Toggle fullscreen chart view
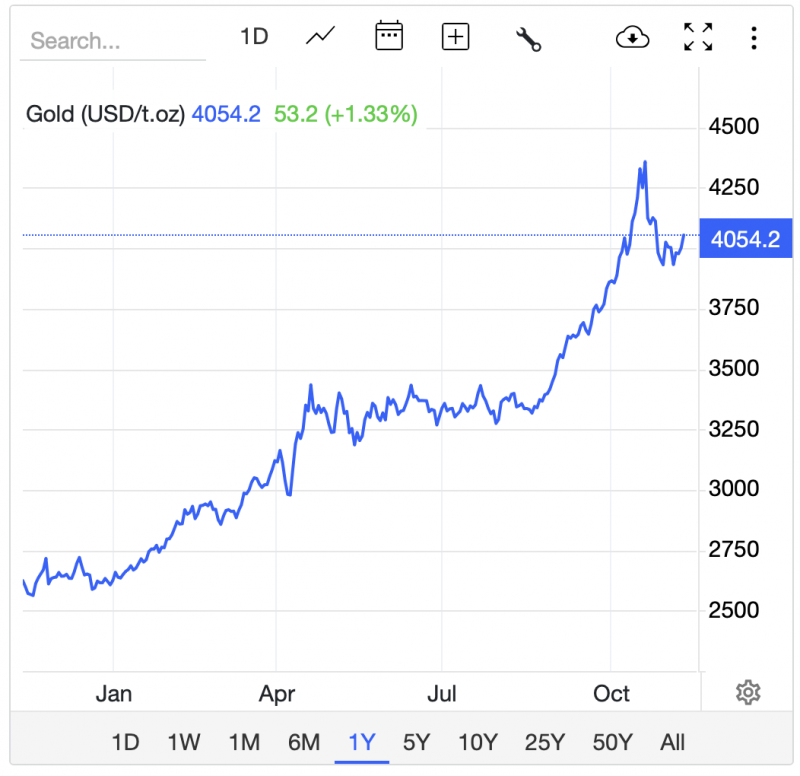 [698, 38]
